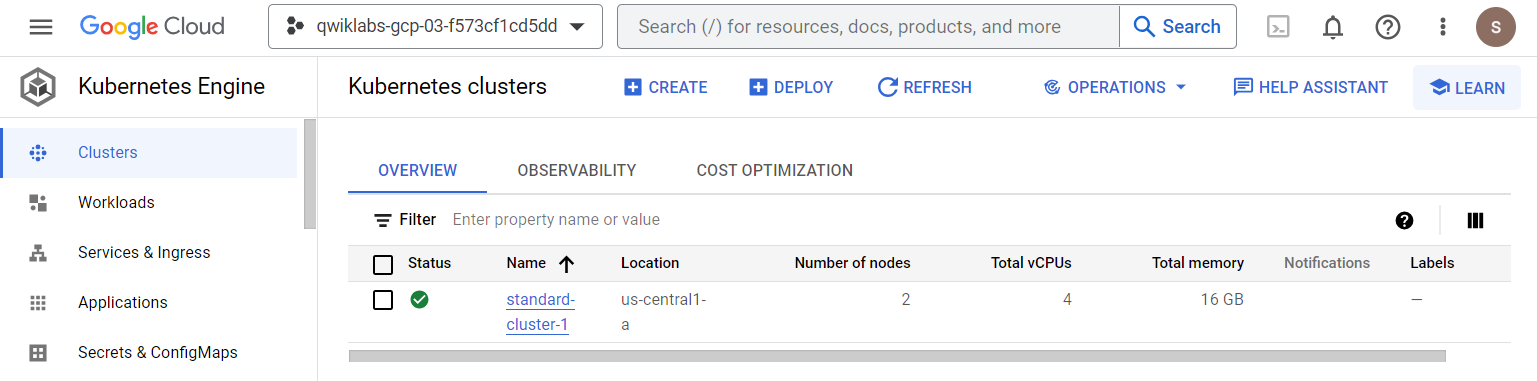Click the CREATE cluster button
The image size is (1537, 381).
(665, 88)
